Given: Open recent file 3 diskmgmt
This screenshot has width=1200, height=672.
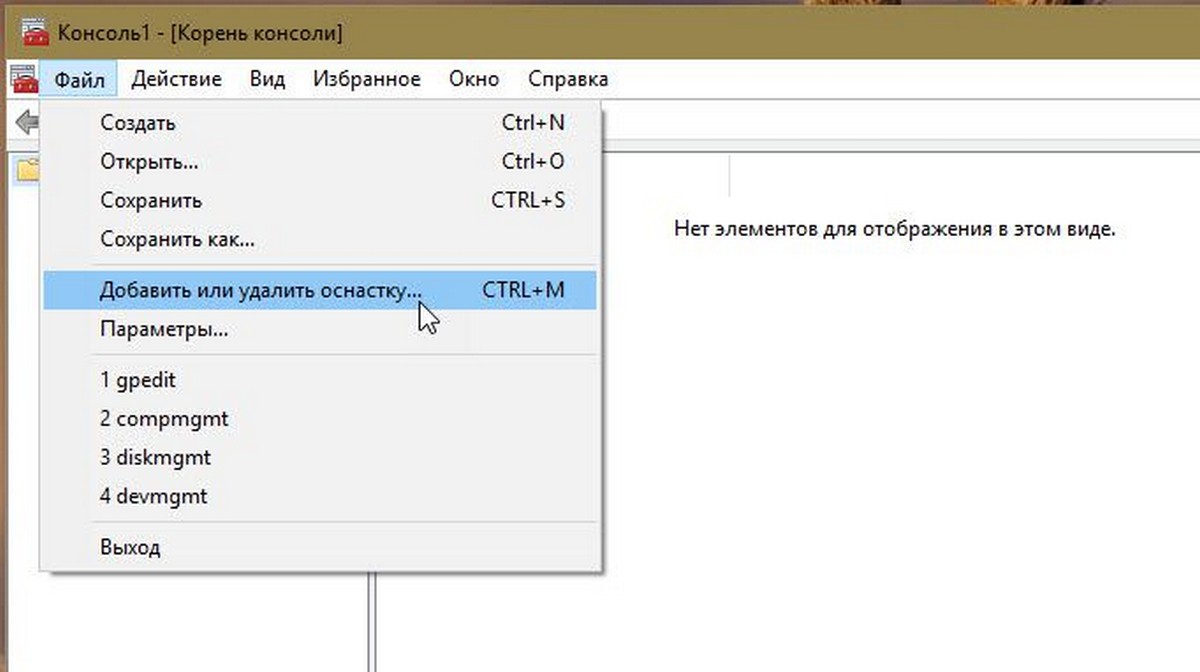Looking at the screenshot, I should 320,457.
